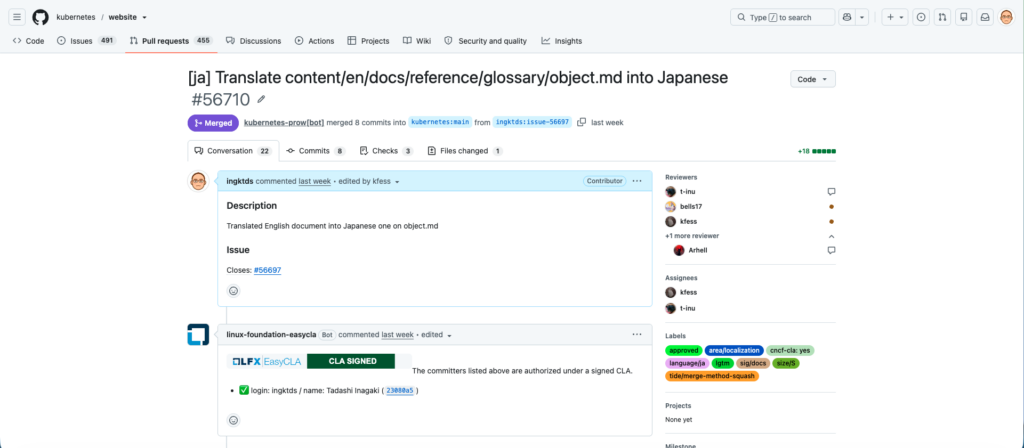1024x448 pixels.
Task: Click the approved label
Action: [x=684, y=350]
